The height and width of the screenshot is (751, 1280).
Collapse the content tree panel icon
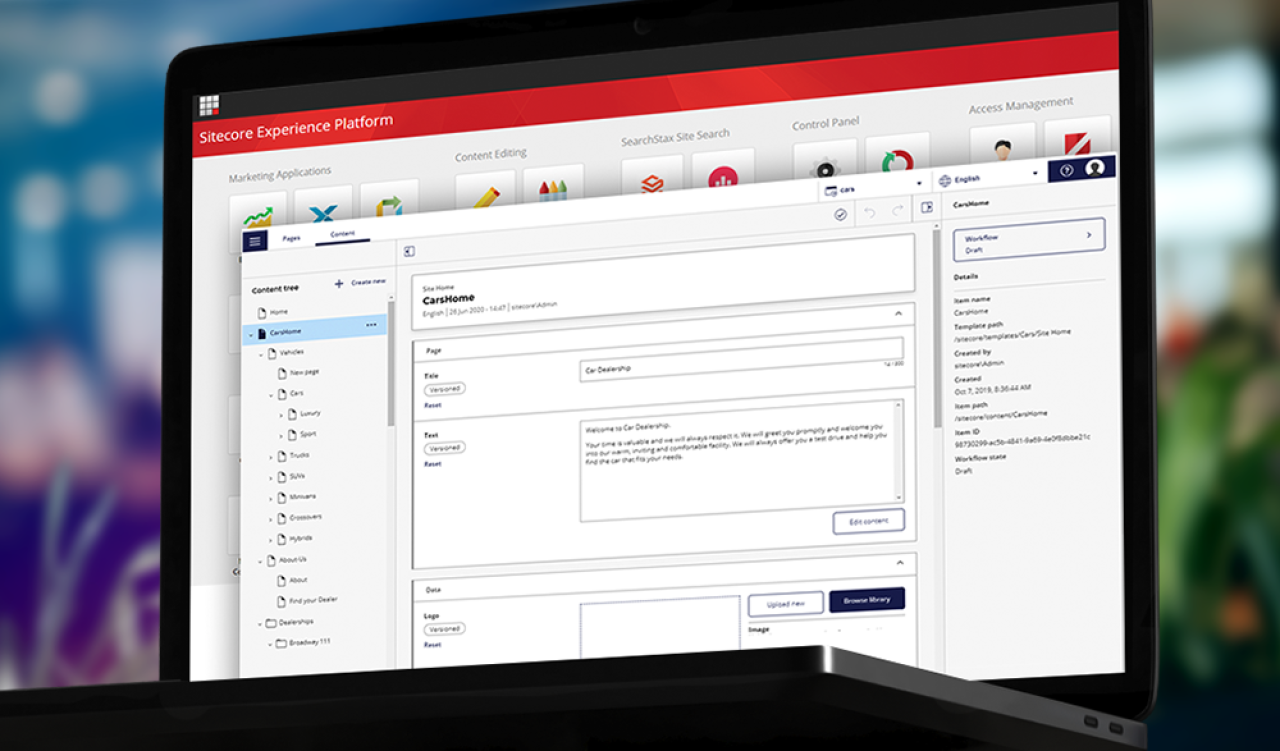pos(409,252)
